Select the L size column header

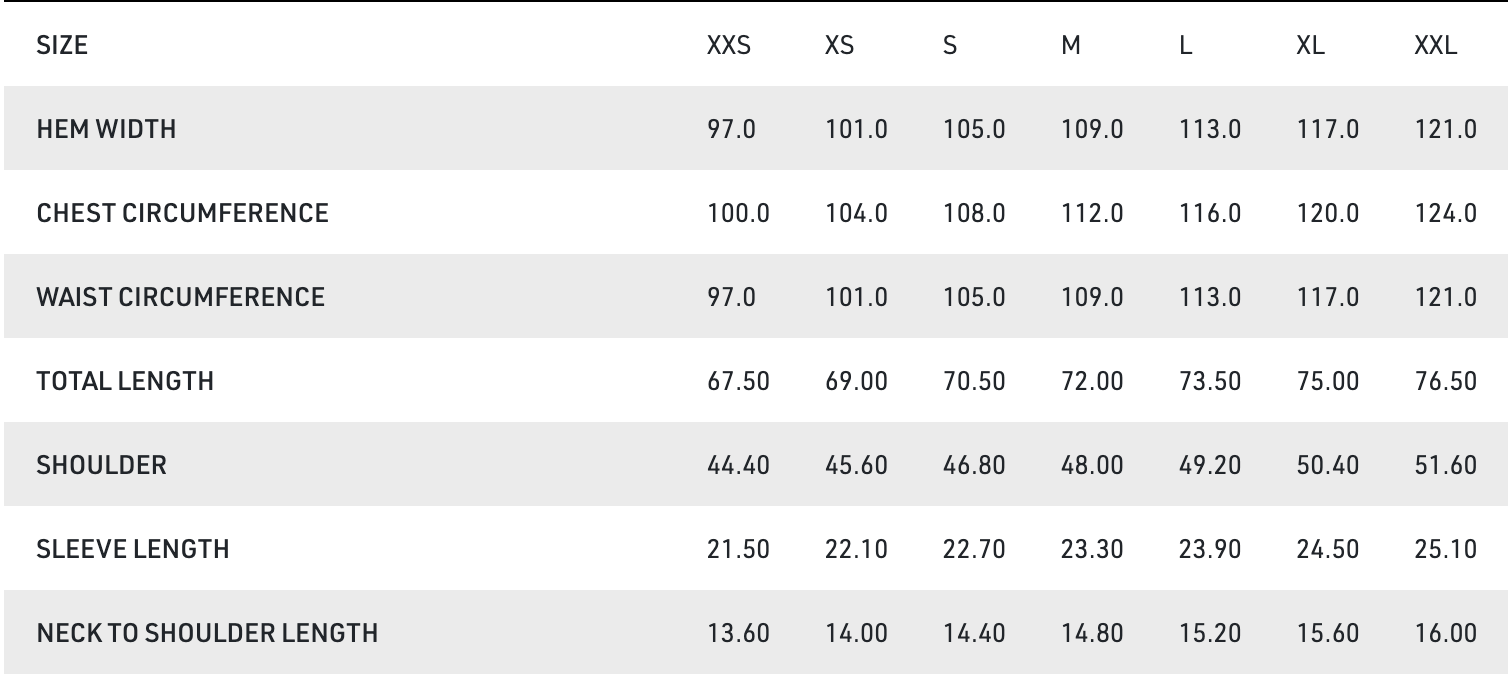1185,45
